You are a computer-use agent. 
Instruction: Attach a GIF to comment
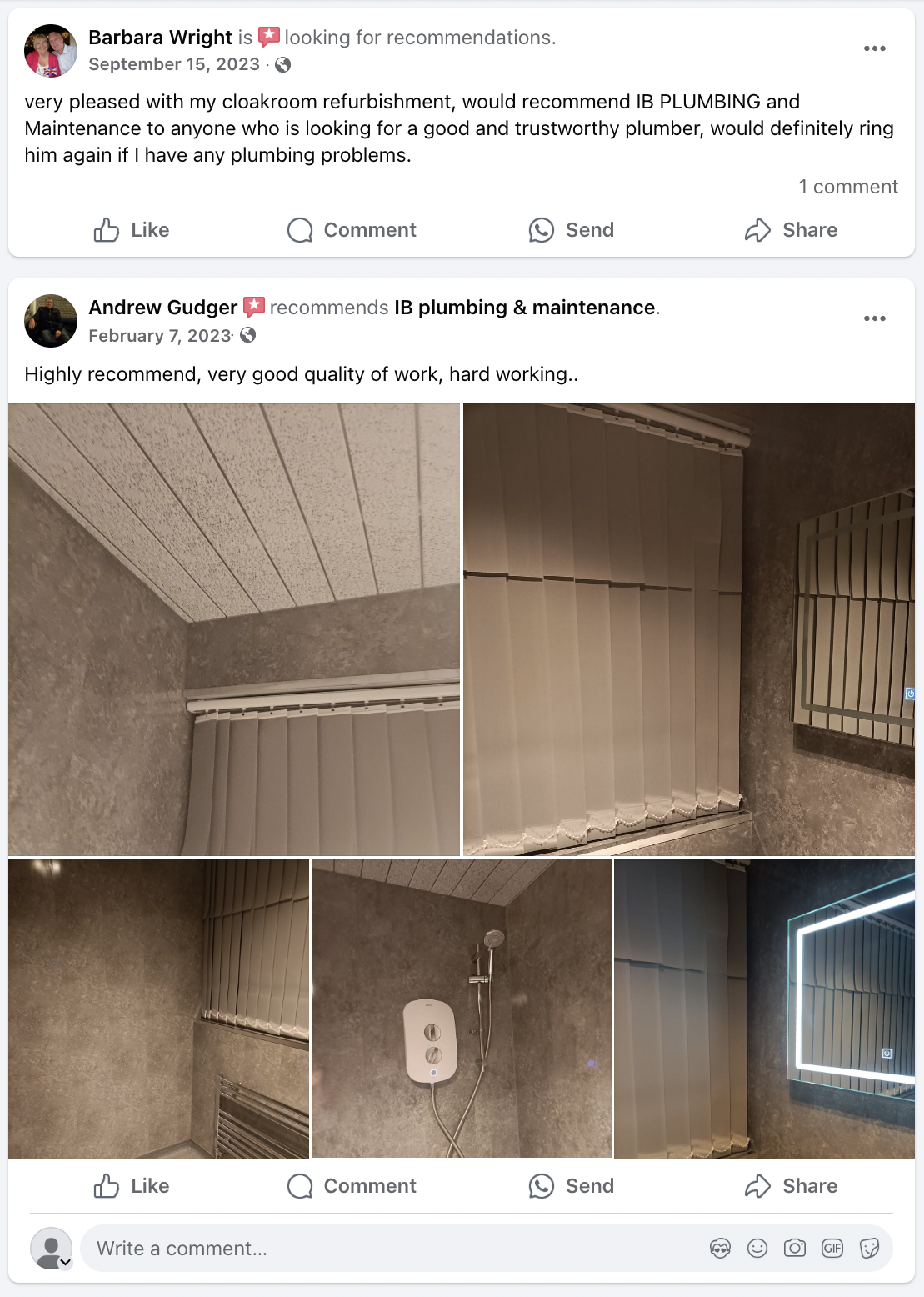point(832,1248)
